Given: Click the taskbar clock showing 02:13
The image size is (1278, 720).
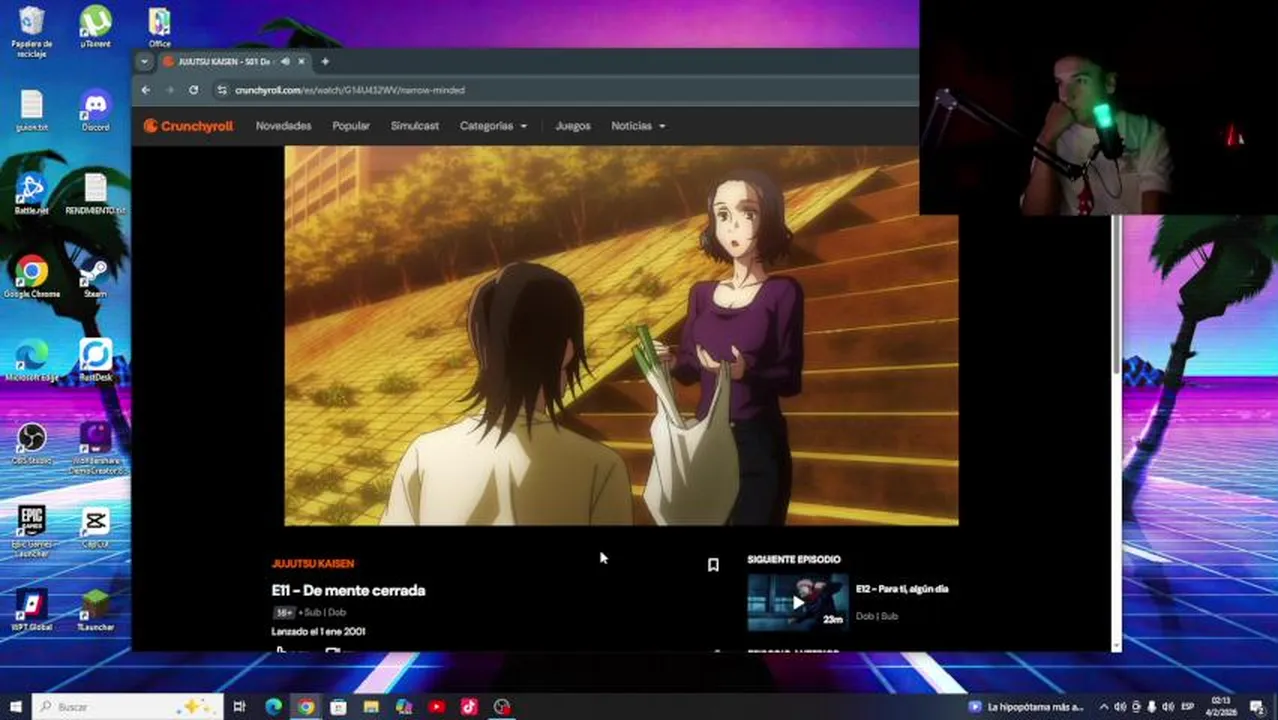Looking at the screenshot, I should pos(1221,707).
